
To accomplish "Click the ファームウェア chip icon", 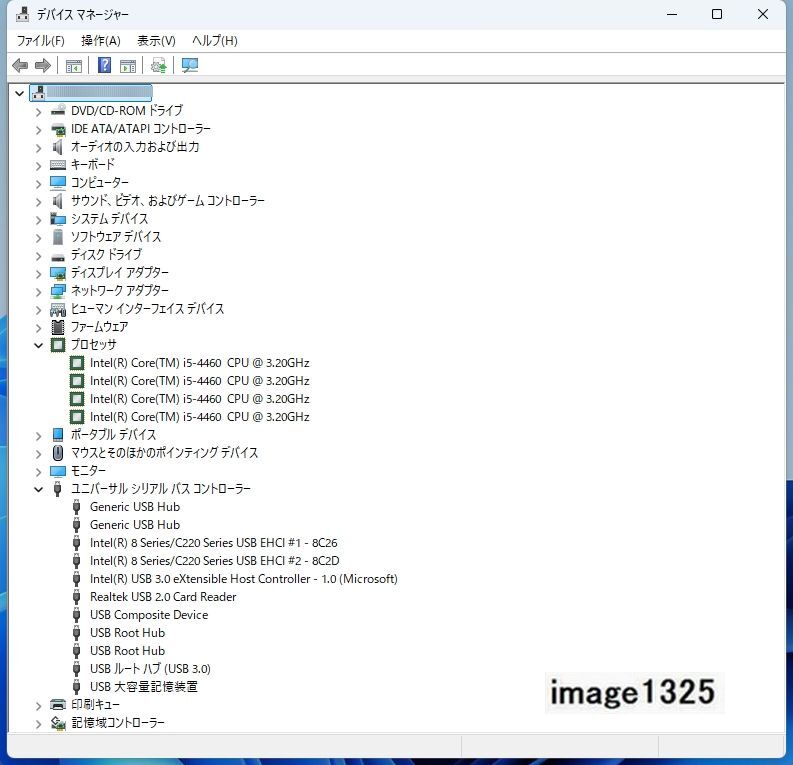I will (58, 327).
